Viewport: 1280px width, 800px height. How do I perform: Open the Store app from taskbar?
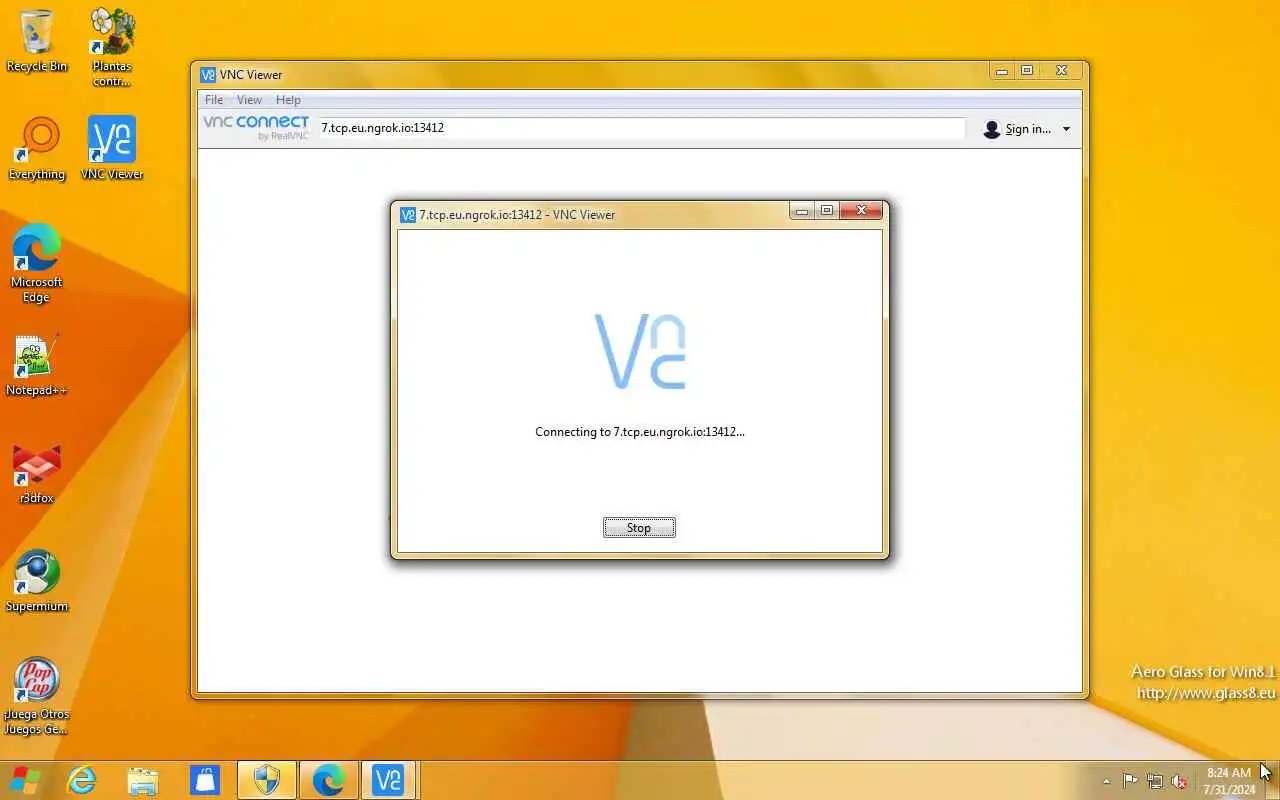point(205,780)
